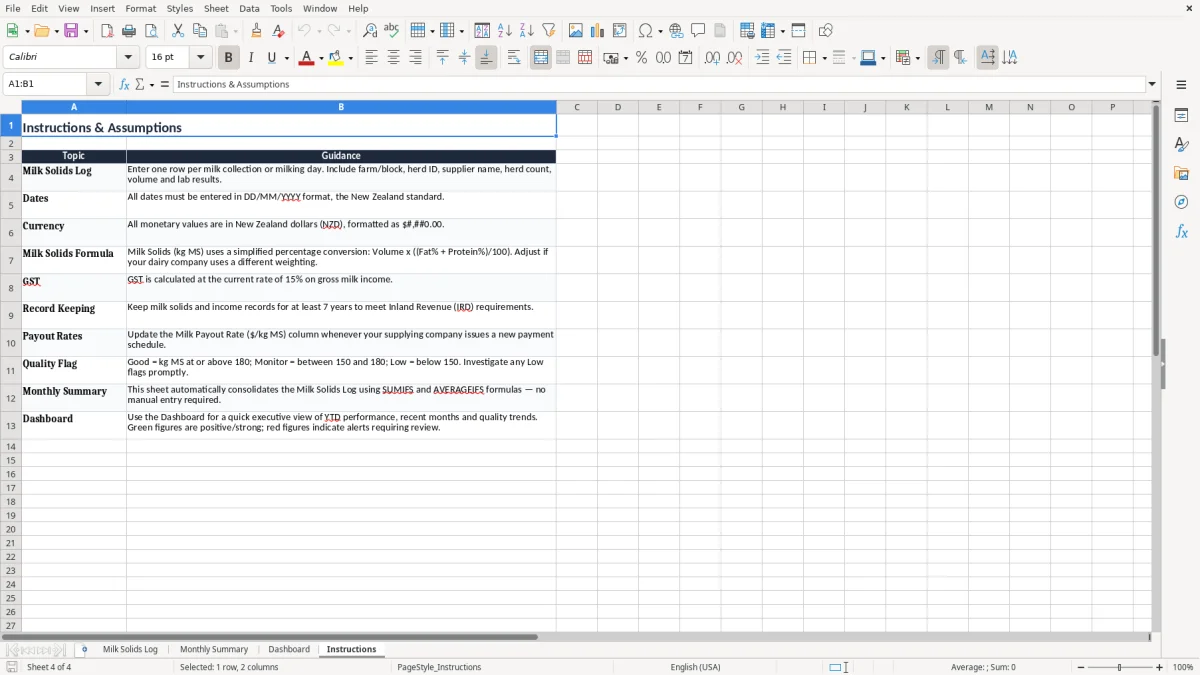Open the Function Wizard fx icon
The height and width of the screenshot is (675, 1200).
pyautogui.click(x=124, y=85)
